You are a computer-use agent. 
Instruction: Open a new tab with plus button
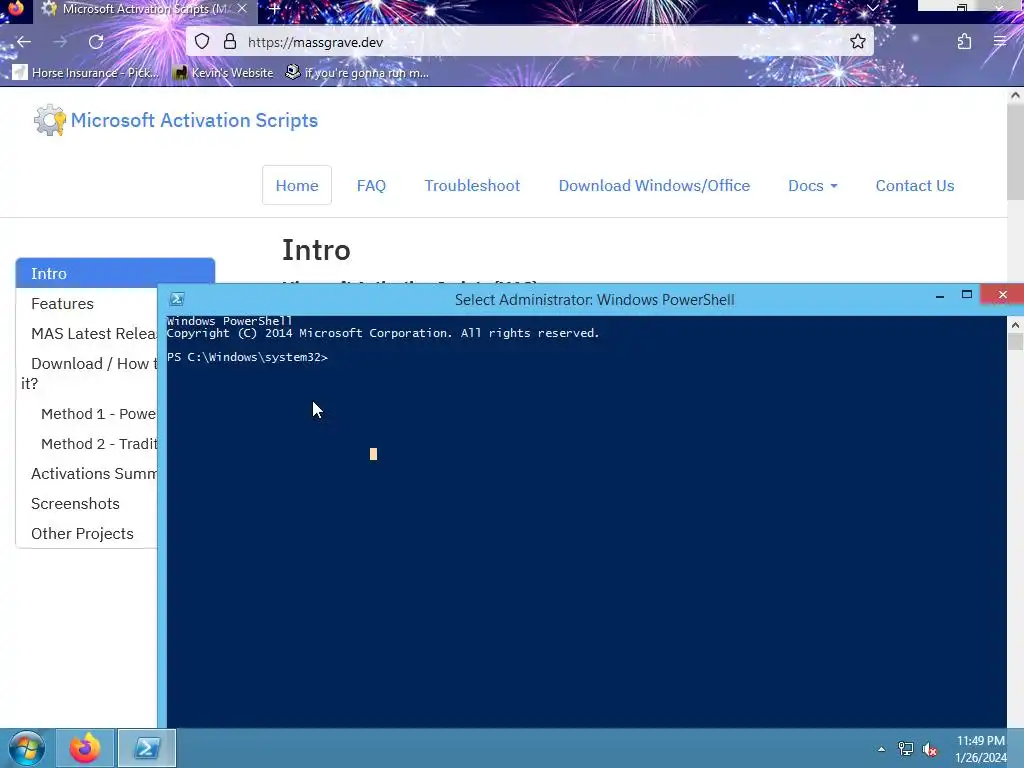click(x=274, y=8)
